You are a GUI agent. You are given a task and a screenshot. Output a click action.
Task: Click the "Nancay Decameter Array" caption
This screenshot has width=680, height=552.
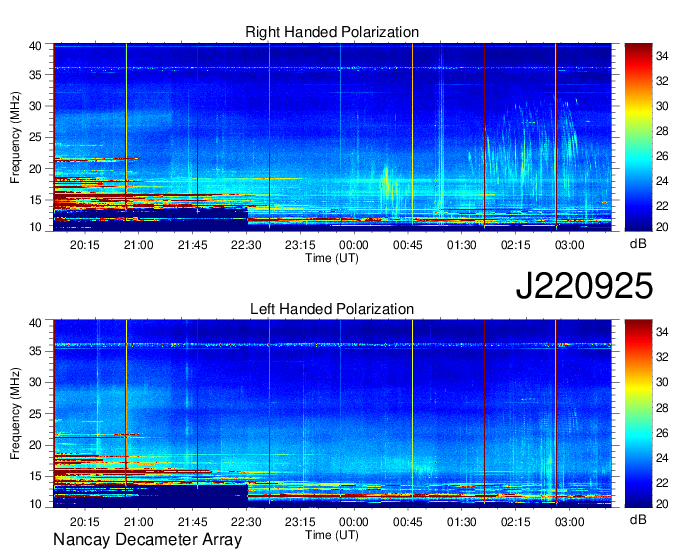pos(147,539)
